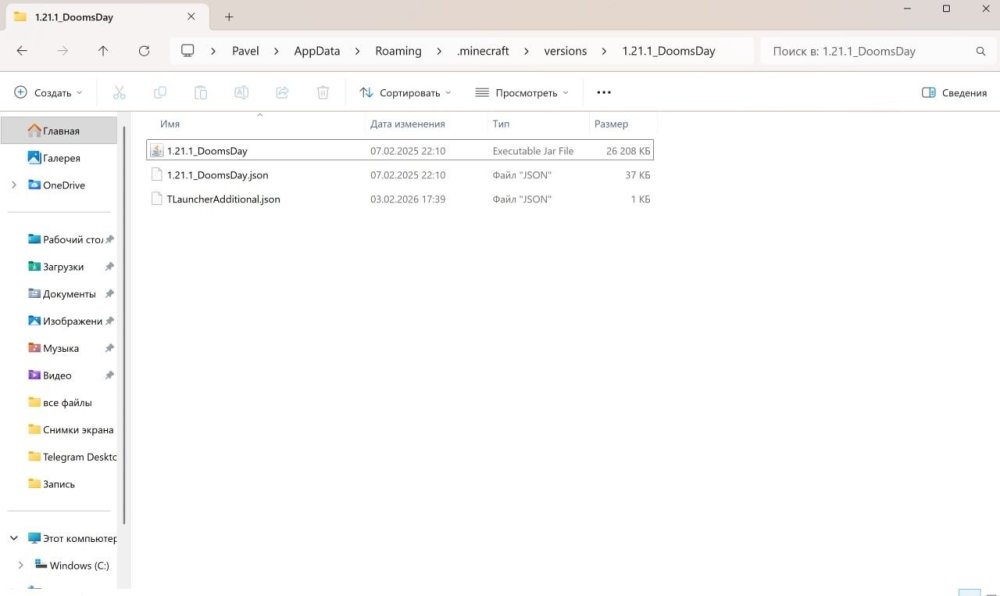Click the sidebar vertical scrollbar
This screenshot has width=1000, height=596.
coord(124,325)
